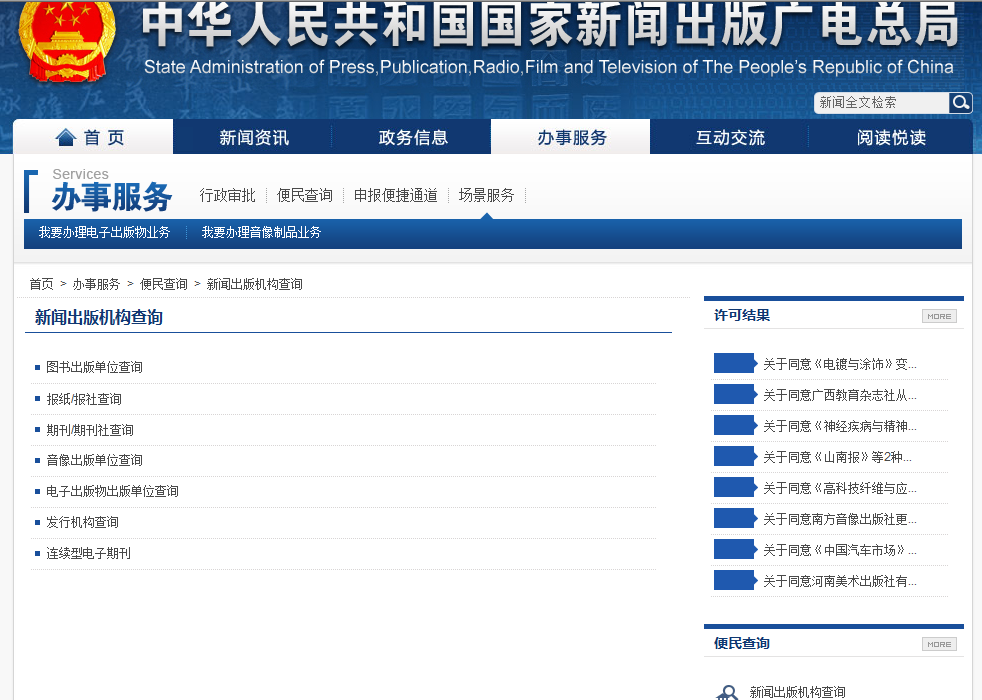The width and height of the screenshot is (982, 700).
Task: Open the 互动交流 navigation tab
Action: tap(730, 137)
